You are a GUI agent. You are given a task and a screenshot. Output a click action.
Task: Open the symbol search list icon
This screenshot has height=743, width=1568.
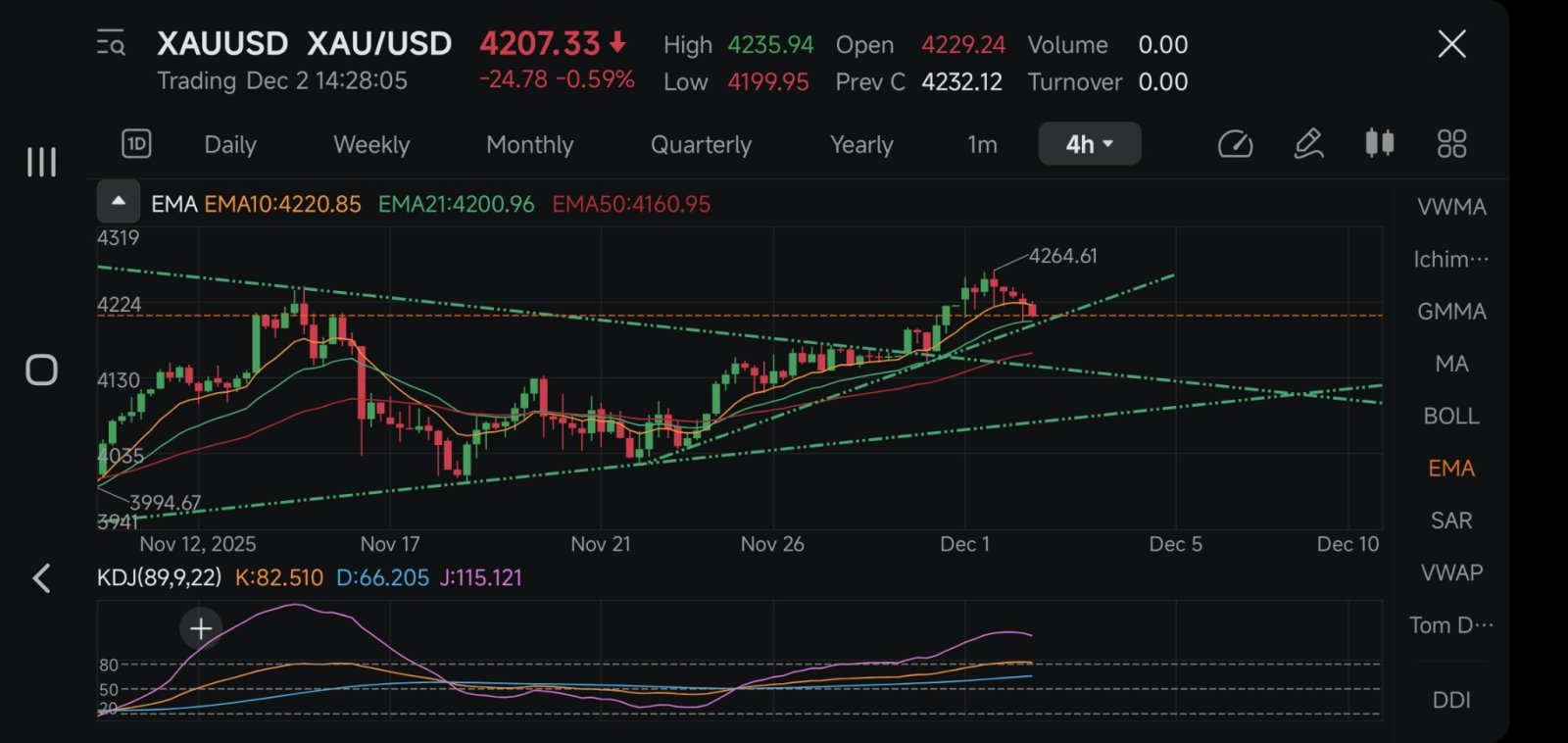(x=111, y=43)
